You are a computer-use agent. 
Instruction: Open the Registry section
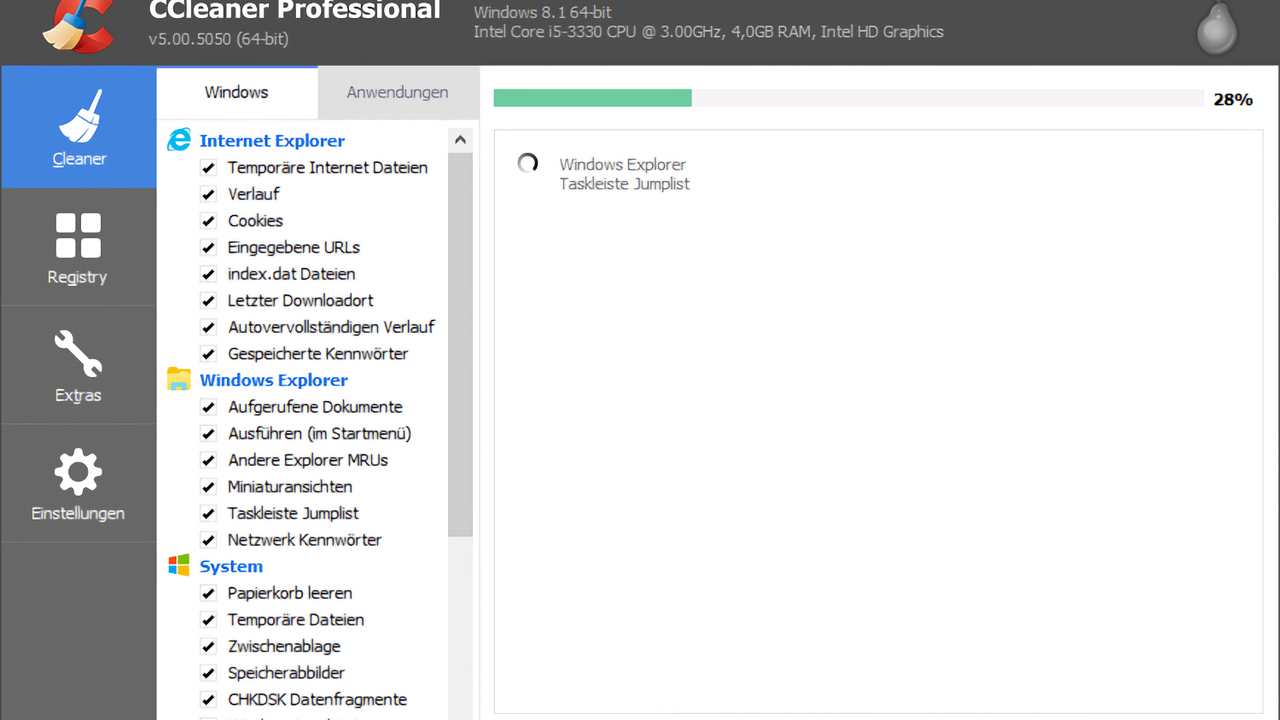click(79, 247)
